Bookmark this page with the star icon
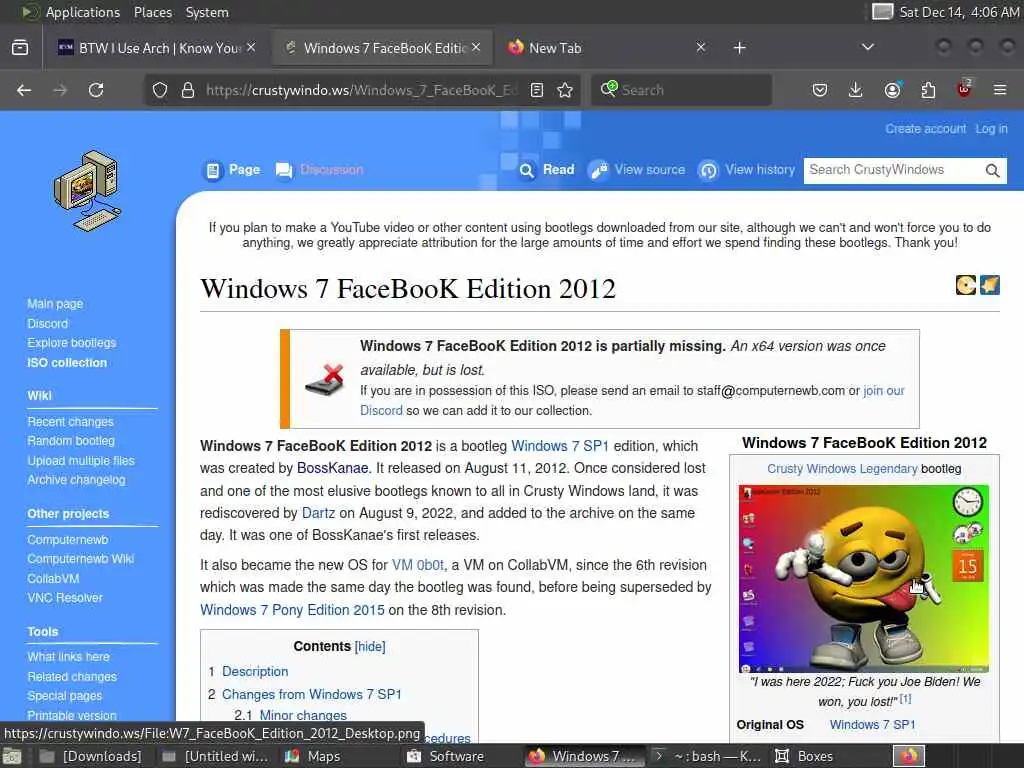Screen dimensions: 1024x768 click(566, 90)
